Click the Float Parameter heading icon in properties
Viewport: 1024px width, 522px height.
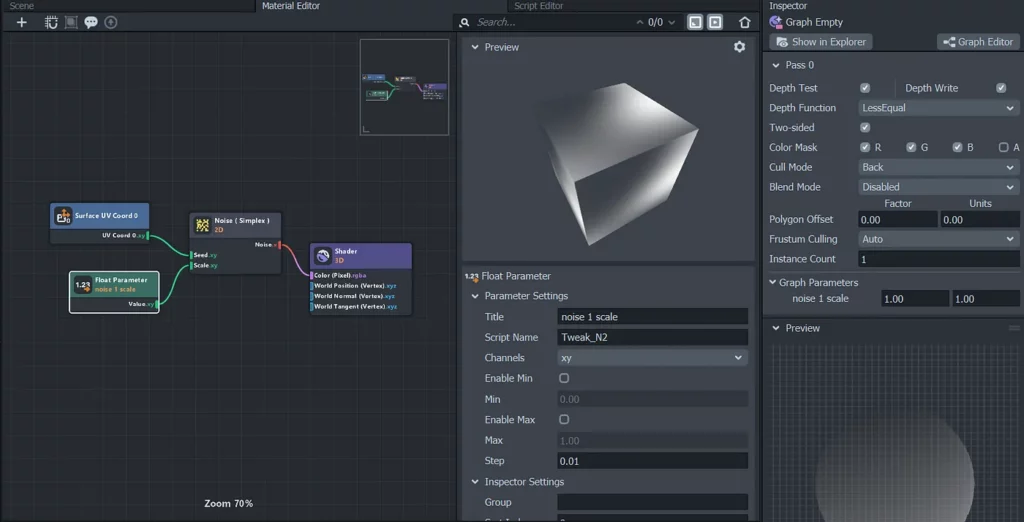point(472,276)
